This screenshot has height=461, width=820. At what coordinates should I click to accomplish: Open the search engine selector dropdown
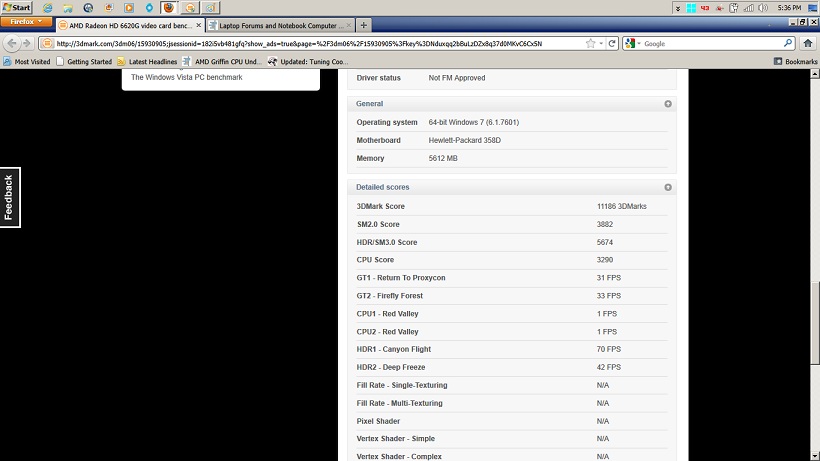pos(633,43)
